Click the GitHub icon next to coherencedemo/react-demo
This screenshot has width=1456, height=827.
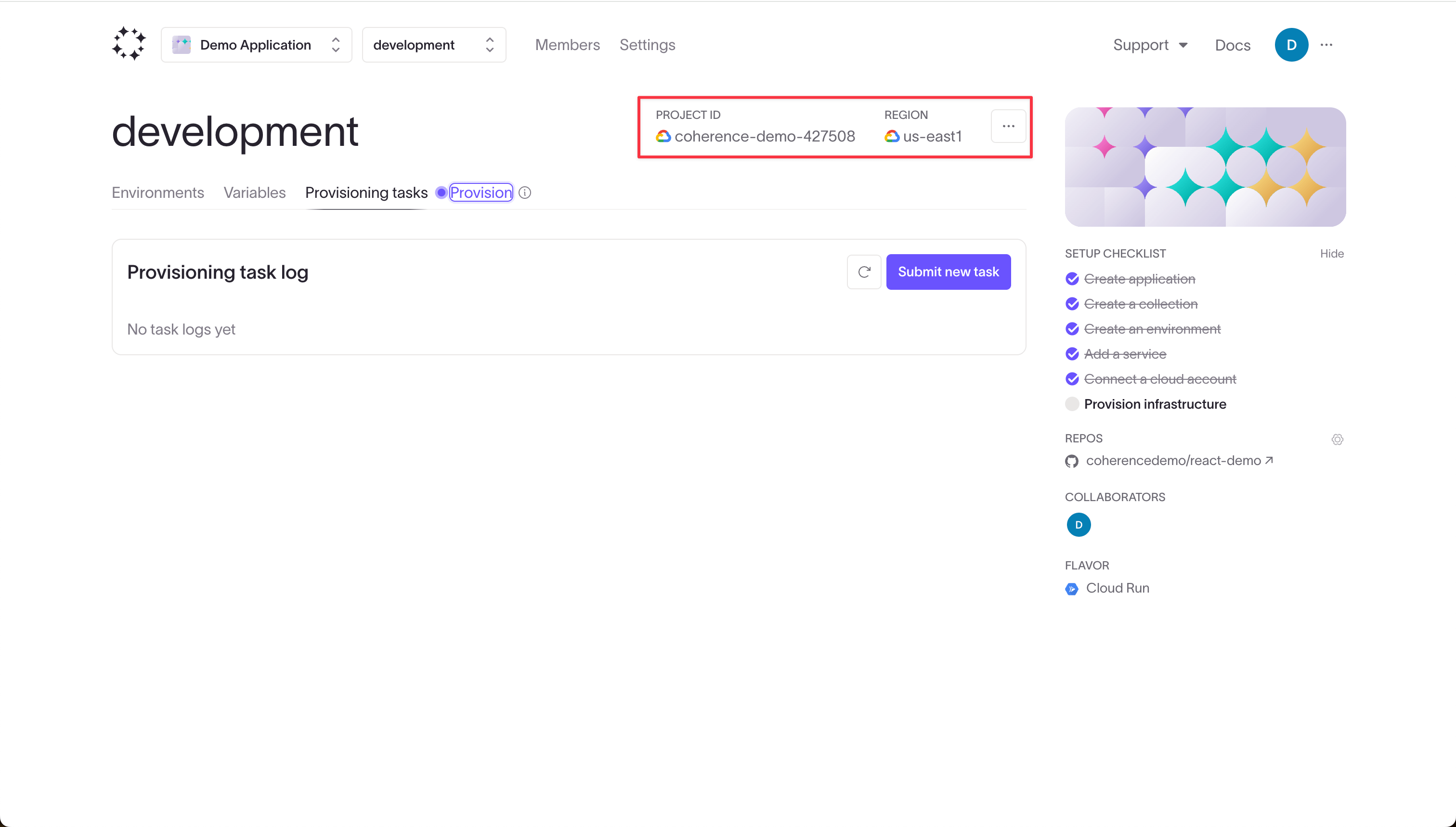[1072, 460]
